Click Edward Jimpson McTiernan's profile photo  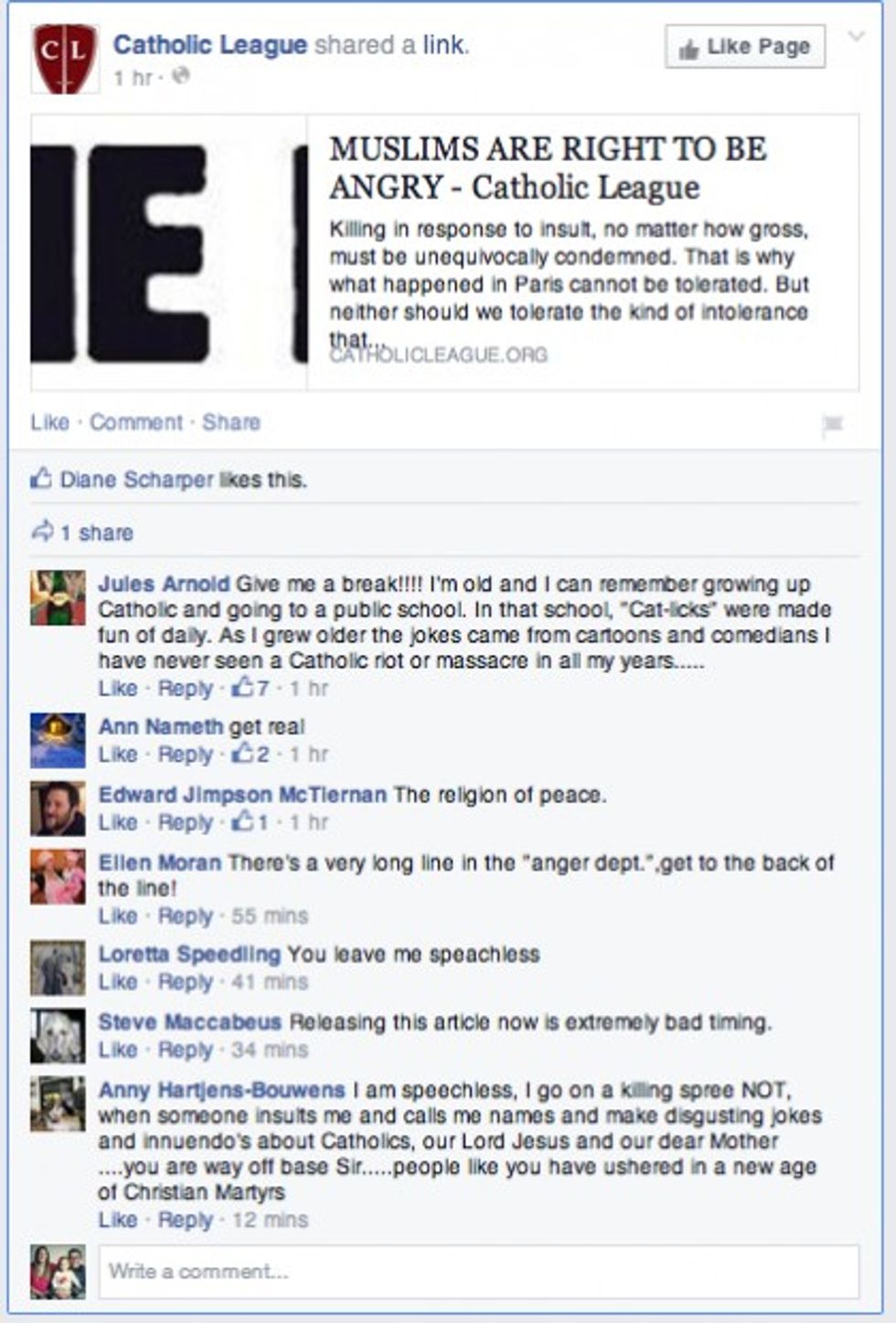pyautogui.click(x=58, y=808)
